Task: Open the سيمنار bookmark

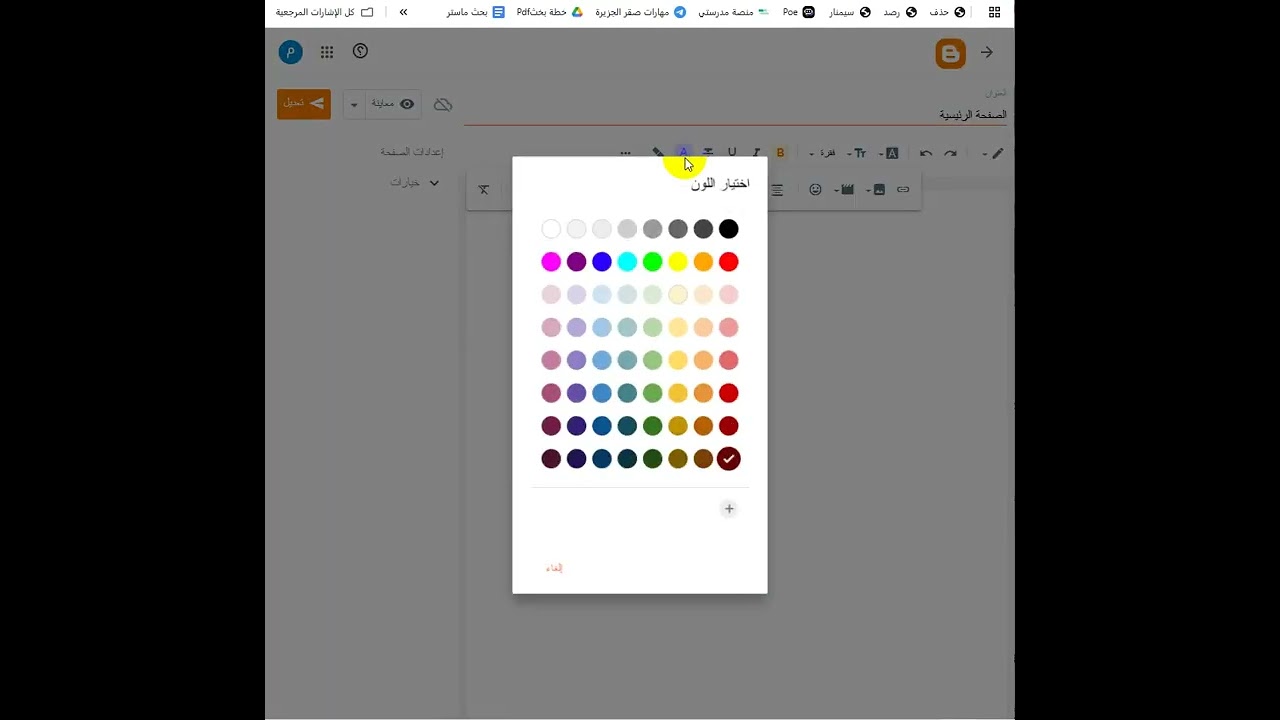Action: coord(850,12)
